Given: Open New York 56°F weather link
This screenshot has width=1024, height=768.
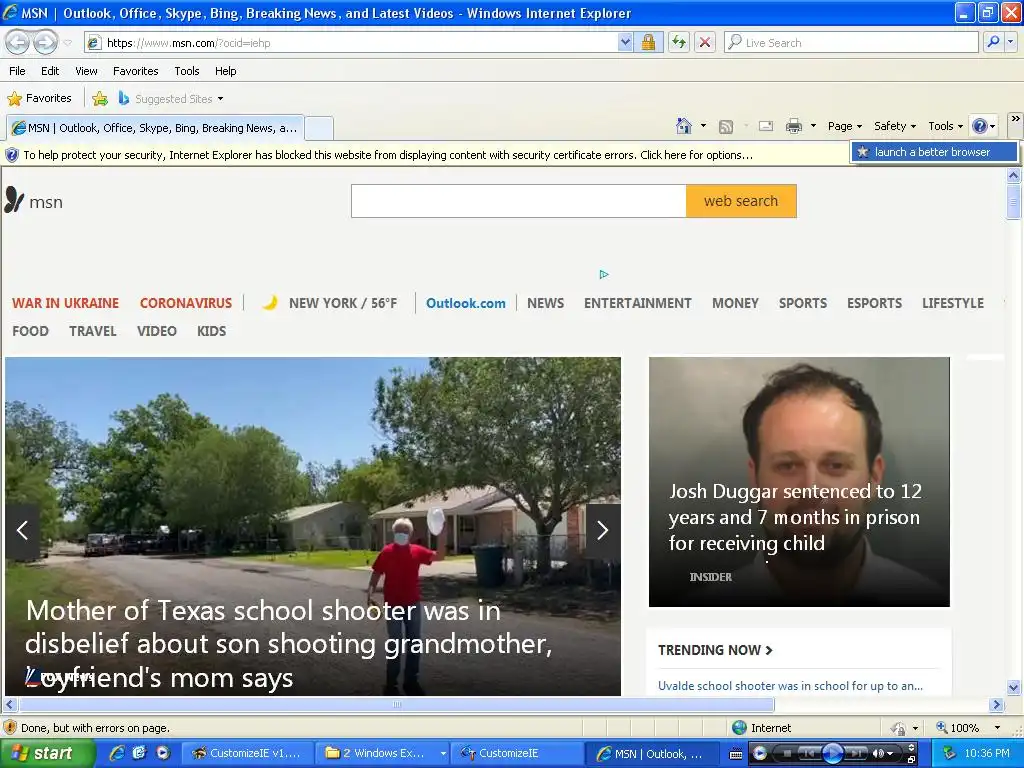Looking at the screenshot, I should coord(330,303).
